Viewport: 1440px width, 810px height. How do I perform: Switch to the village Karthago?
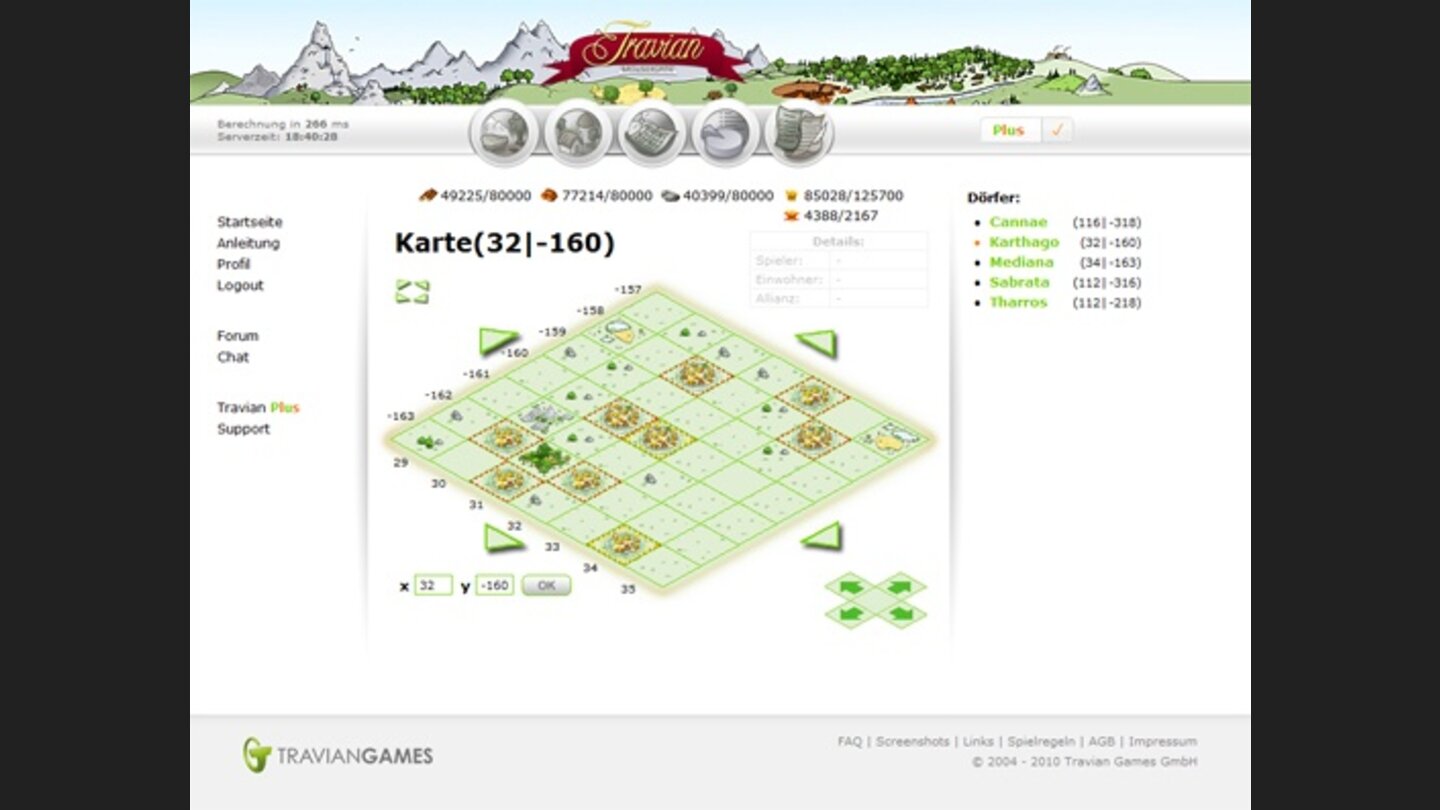[1024, 242]
